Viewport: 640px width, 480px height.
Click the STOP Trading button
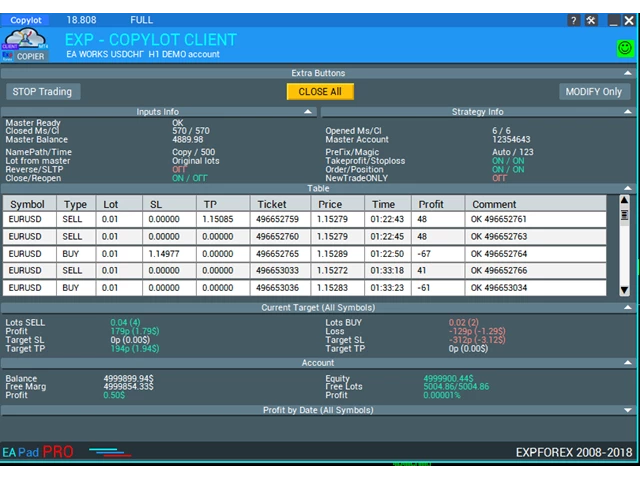point(42,91)
